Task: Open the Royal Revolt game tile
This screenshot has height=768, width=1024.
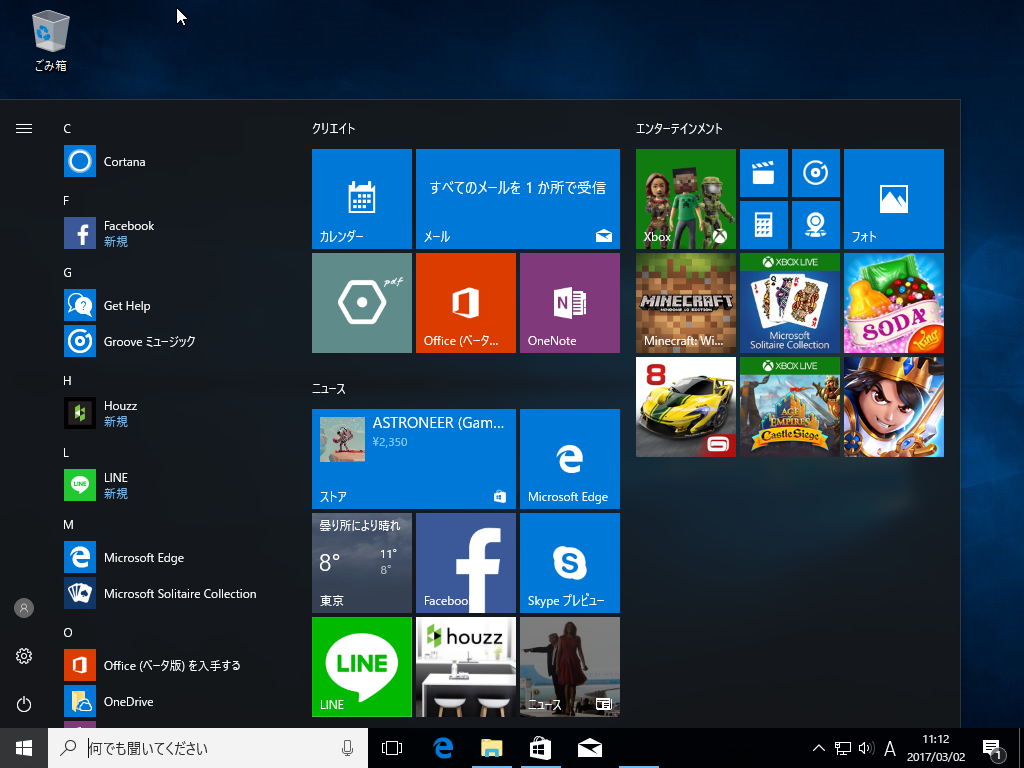Action: 893,407
